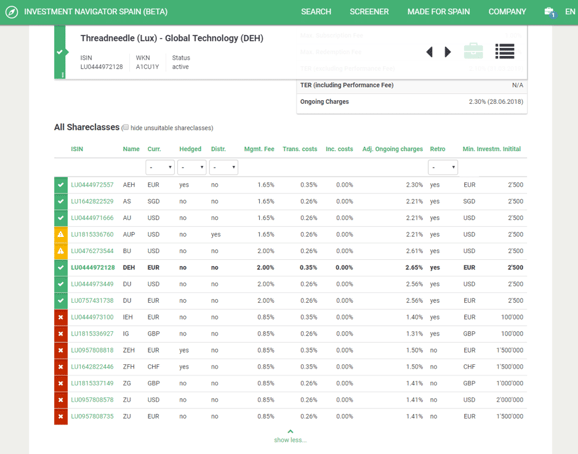This screenshot has height=454, width=578.
Task: Open the list view icon
Action: 505,51
